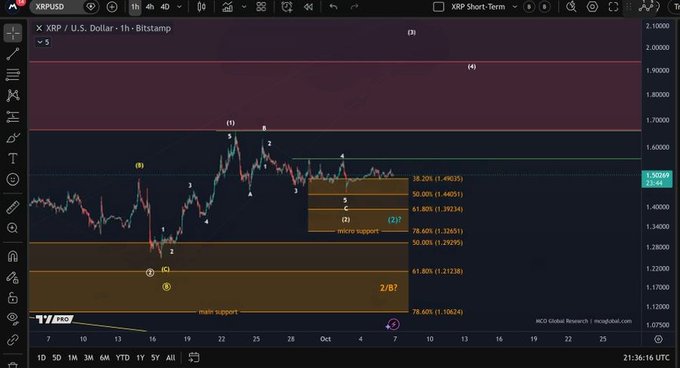Screen dimensions: 680x368
Task: Enter fullscreen mode
Action: coord(613,7)
